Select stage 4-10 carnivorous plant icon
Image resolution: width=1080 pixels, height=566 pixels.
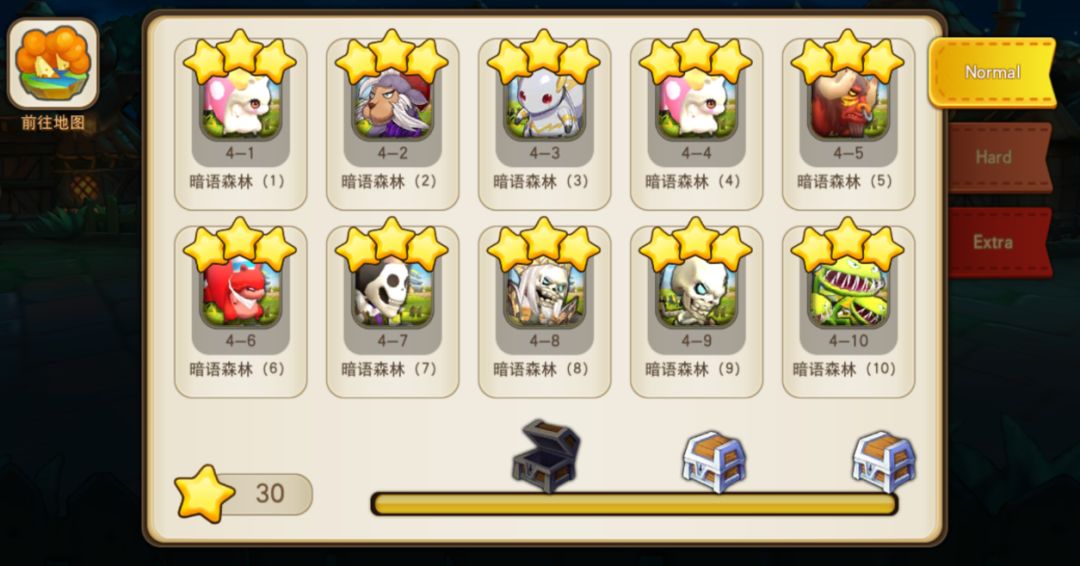(x=848, y=291)
